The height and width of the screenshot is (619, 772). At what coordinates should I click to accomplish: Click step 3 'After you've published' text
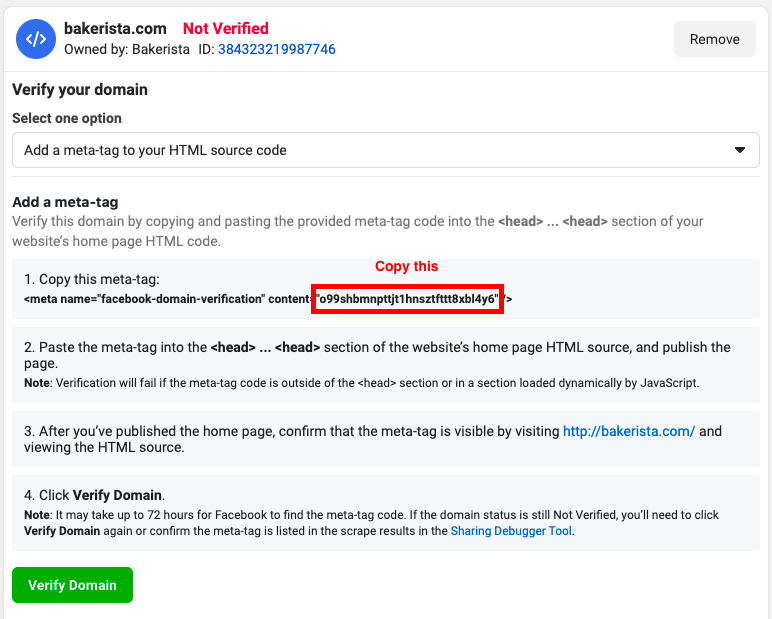point(373,439)
